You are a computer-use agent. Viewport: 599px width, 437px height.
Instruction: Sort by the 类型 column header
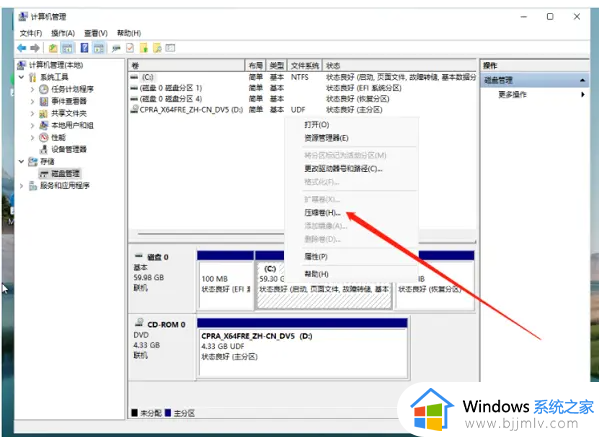point(277,66)
